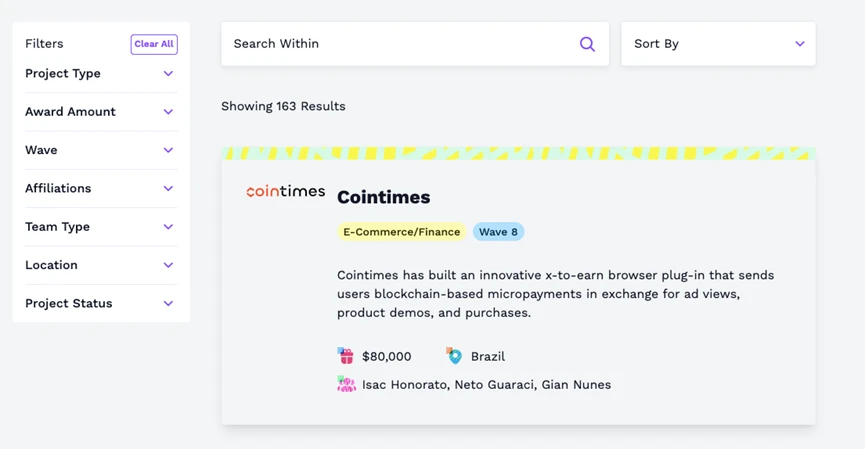Expand the Award Amount filter
Viewport: 865px width, 449px height.
[x=168, y=112]
